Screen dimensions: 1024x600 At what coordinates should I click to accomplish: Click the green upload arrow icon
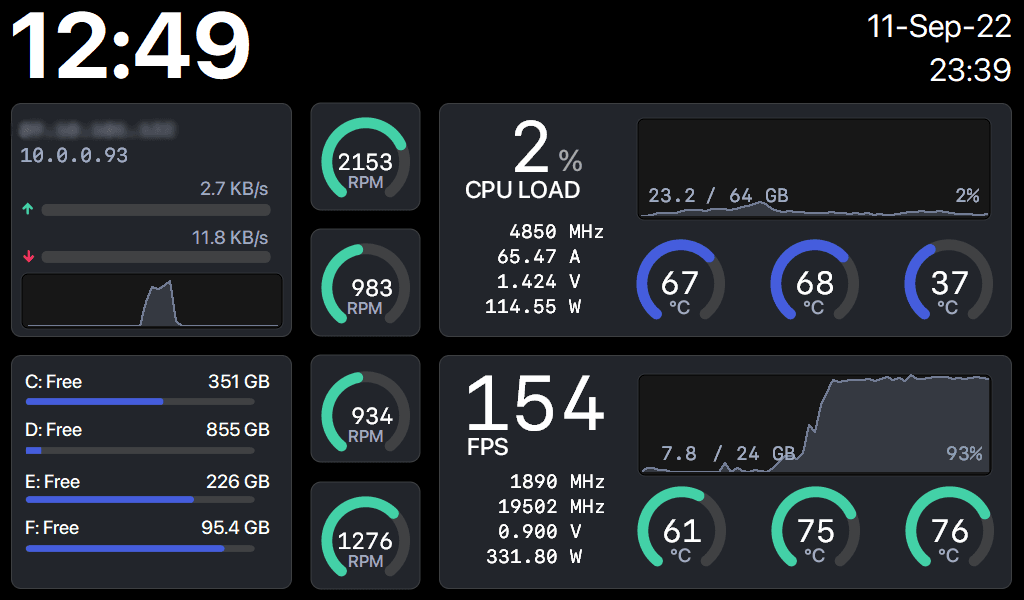click(x=28, y=209)
